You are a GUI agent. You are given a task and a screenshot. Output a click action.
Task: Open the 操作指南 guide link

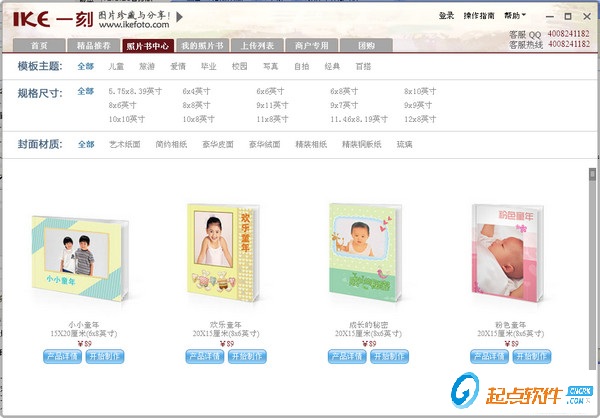(479, 16)
